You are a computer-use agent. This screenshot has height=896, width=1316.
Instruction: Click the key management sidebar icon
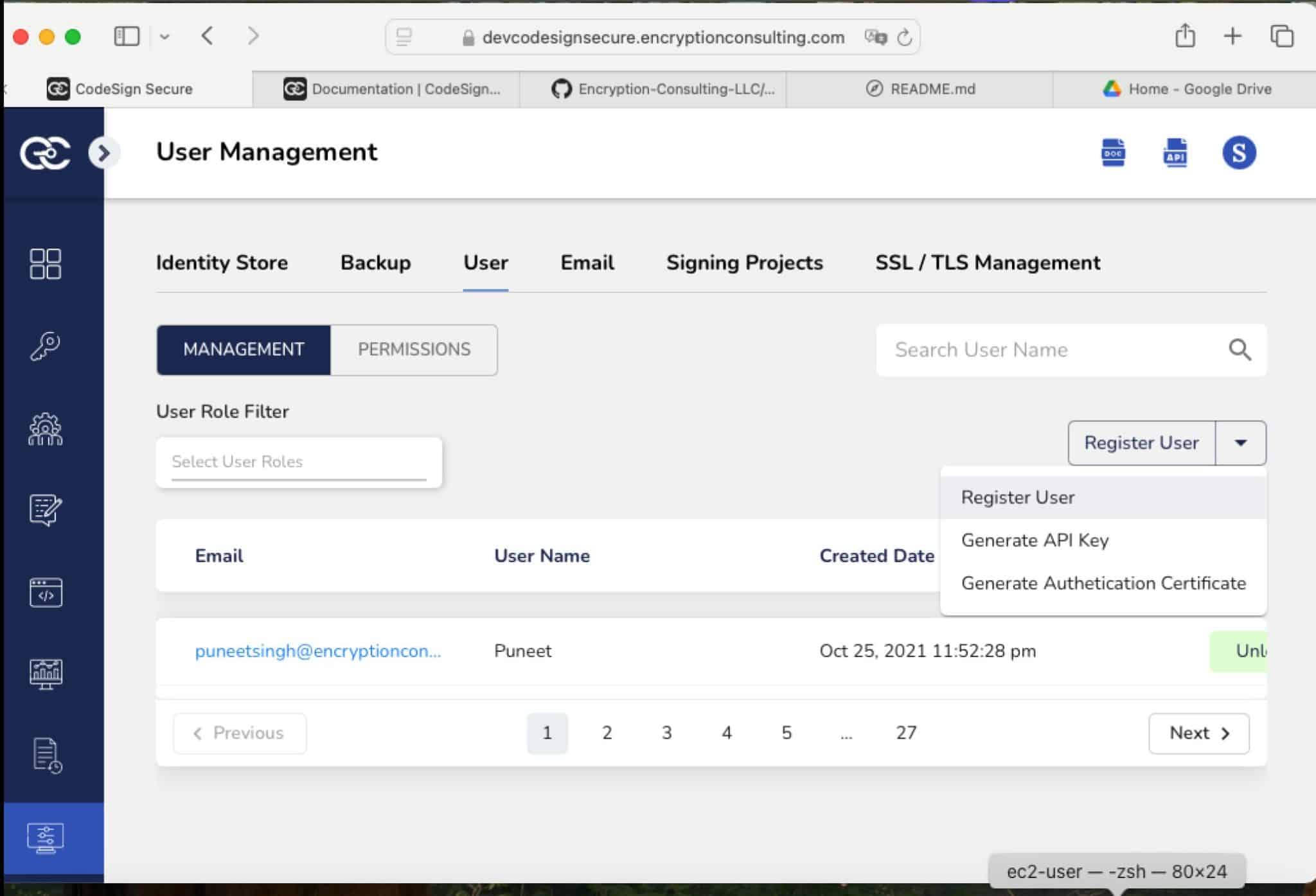point(45,347)
